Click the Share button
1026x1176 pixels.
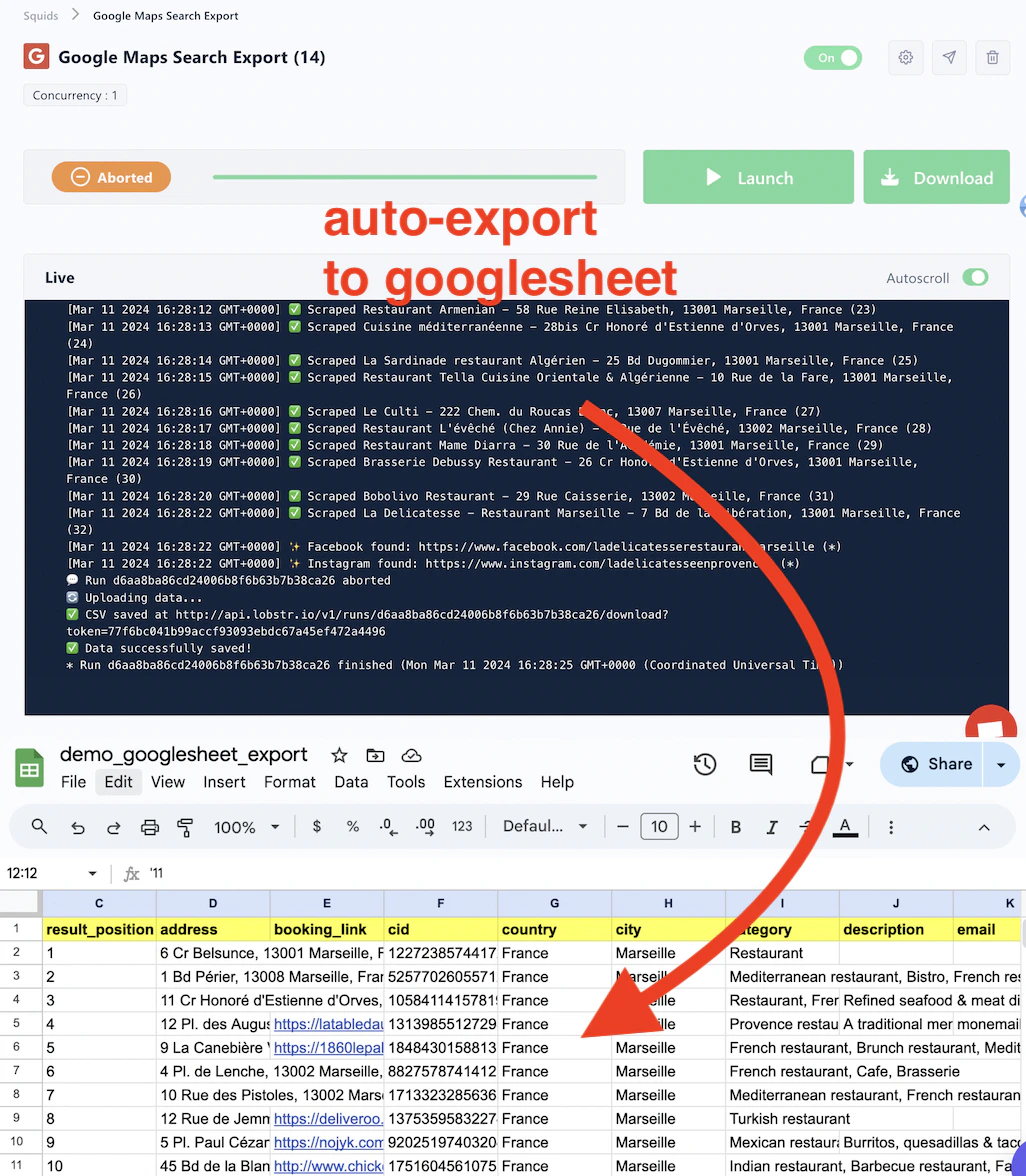click(x=932, y=764)
